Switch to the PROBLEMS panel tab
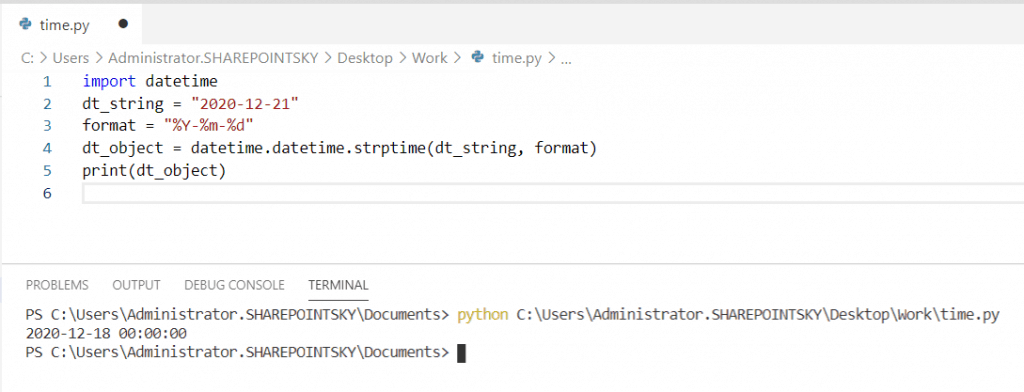 pyautogui.click(x=57, y=285)
